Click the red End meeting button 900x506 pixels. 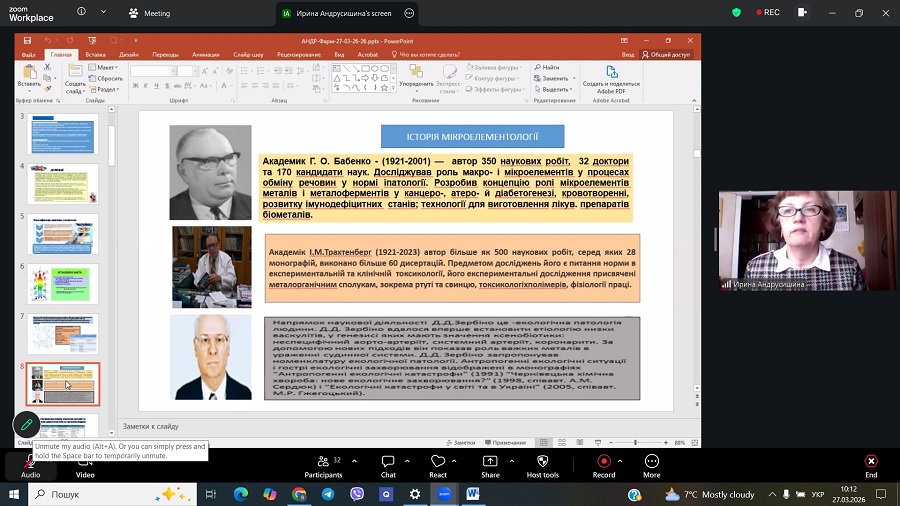pyautogui.click(x=870, y=462)
